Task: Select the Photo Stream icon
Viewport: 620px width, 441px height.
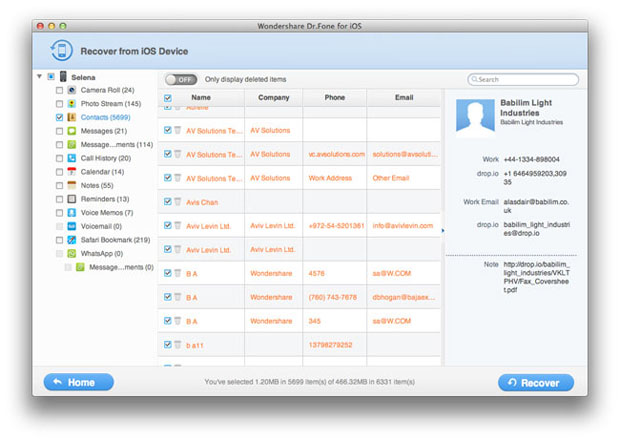Action: [x=72, y=104]
